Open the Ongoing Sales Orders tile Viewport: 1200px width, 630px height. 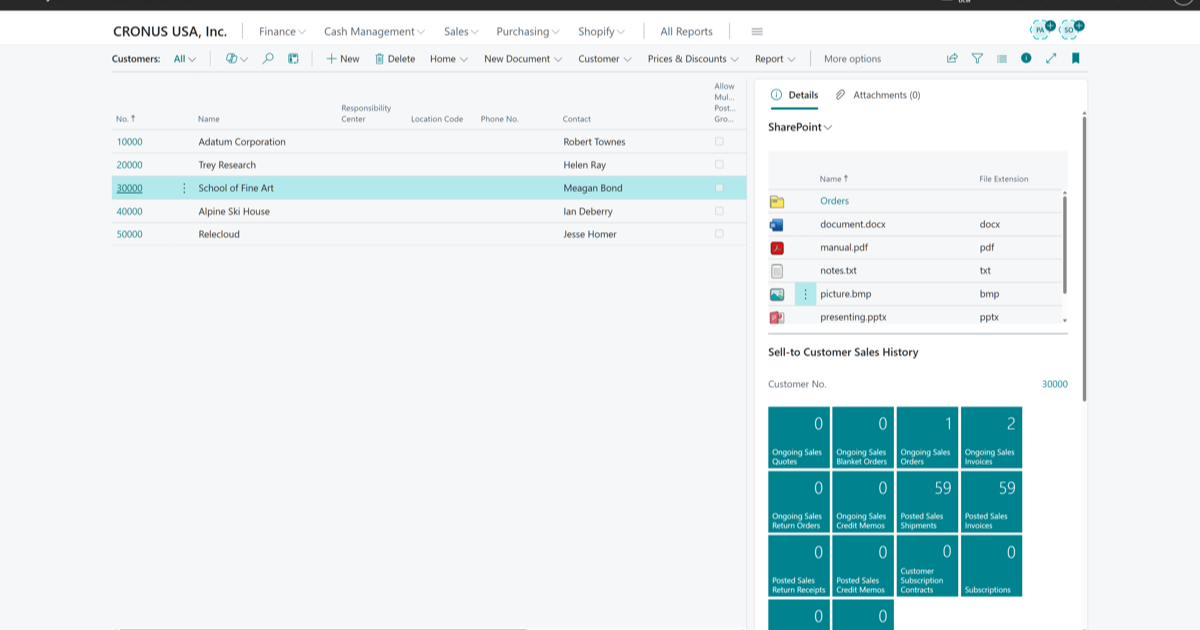coord(927,437)
